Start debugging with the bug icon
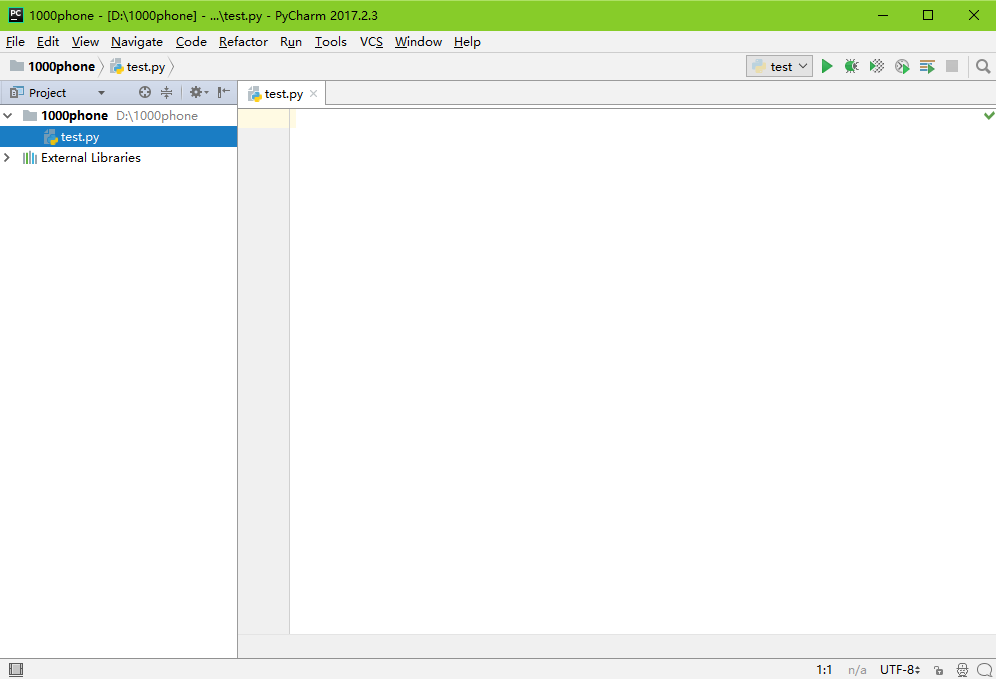Screen dimensions: 996x679 click(851, 66)
